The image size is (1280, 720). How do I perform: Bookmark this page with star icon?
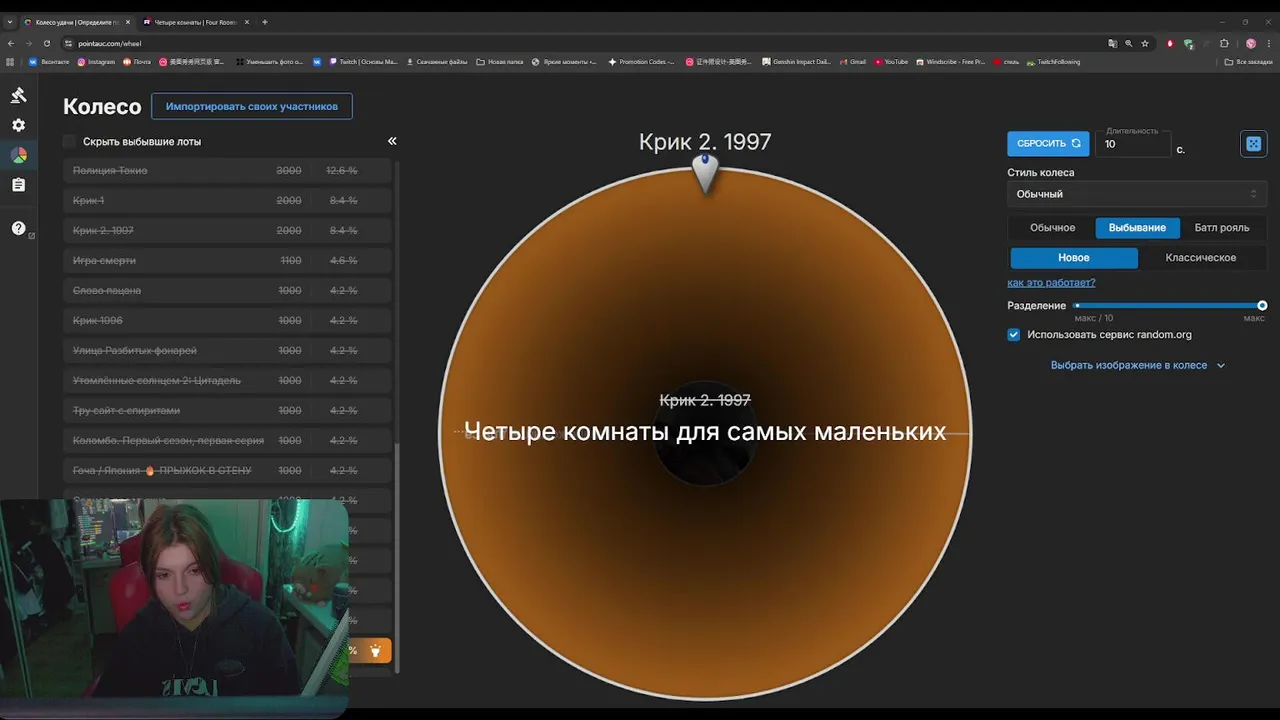pyautogui.click(x=1145, y=43)
